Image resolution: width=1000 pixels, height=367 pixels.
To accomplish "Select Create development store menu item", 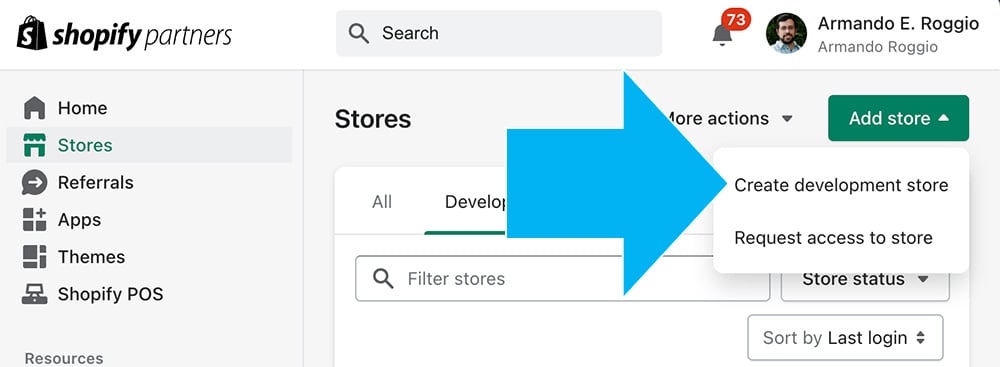I will click(841, 185).
